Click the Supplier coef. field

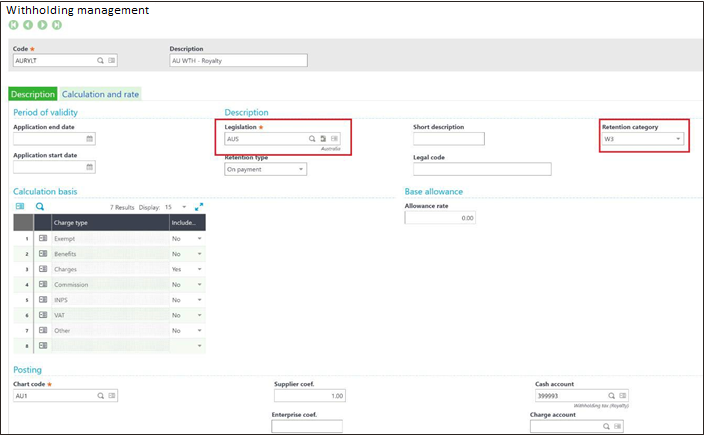click(x=310, y=396)
